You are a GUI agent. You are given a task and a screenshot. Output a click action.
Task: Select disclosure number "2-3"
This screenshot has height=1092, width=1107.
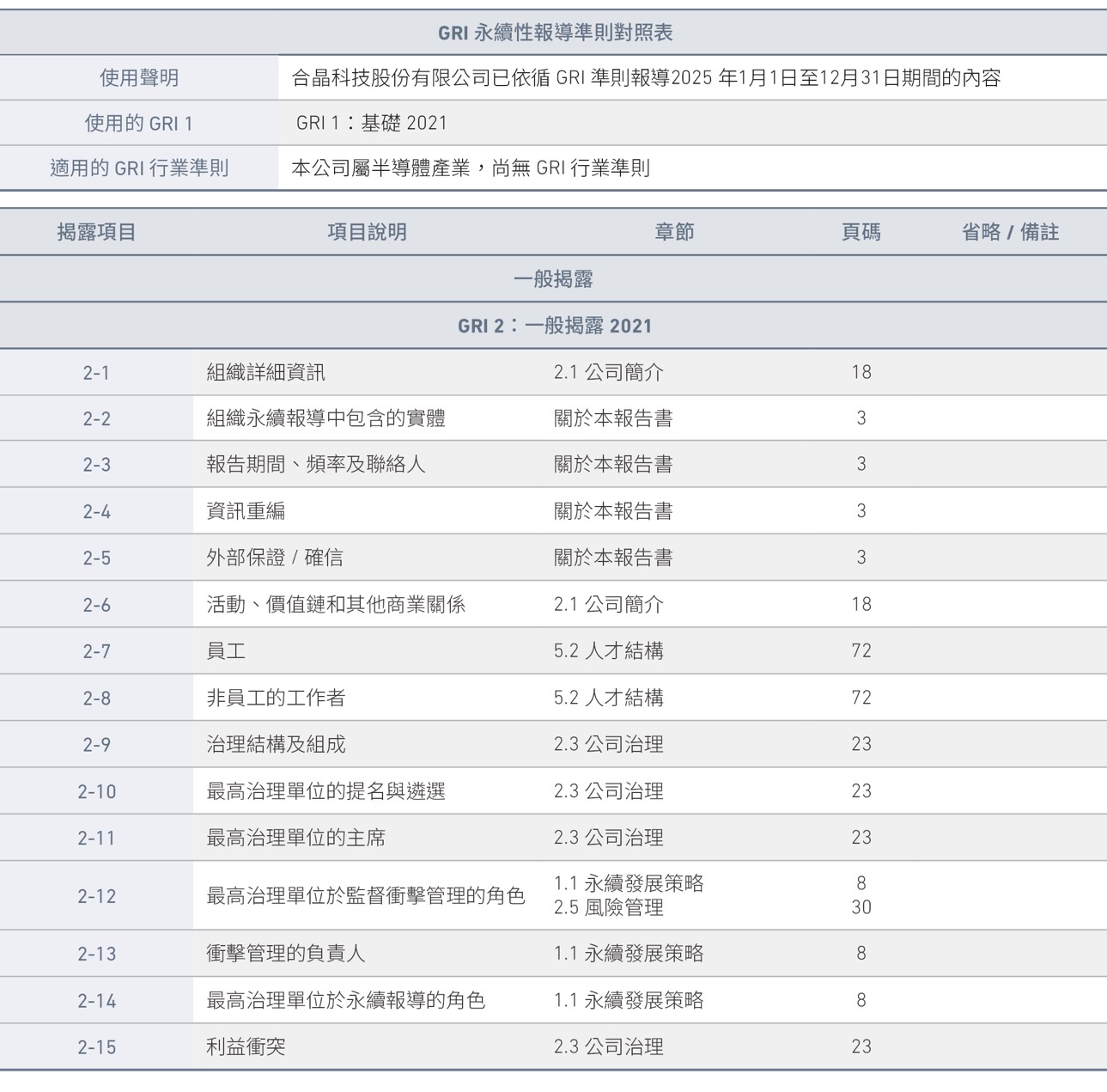pyautogui.click(x=96, y=465)
